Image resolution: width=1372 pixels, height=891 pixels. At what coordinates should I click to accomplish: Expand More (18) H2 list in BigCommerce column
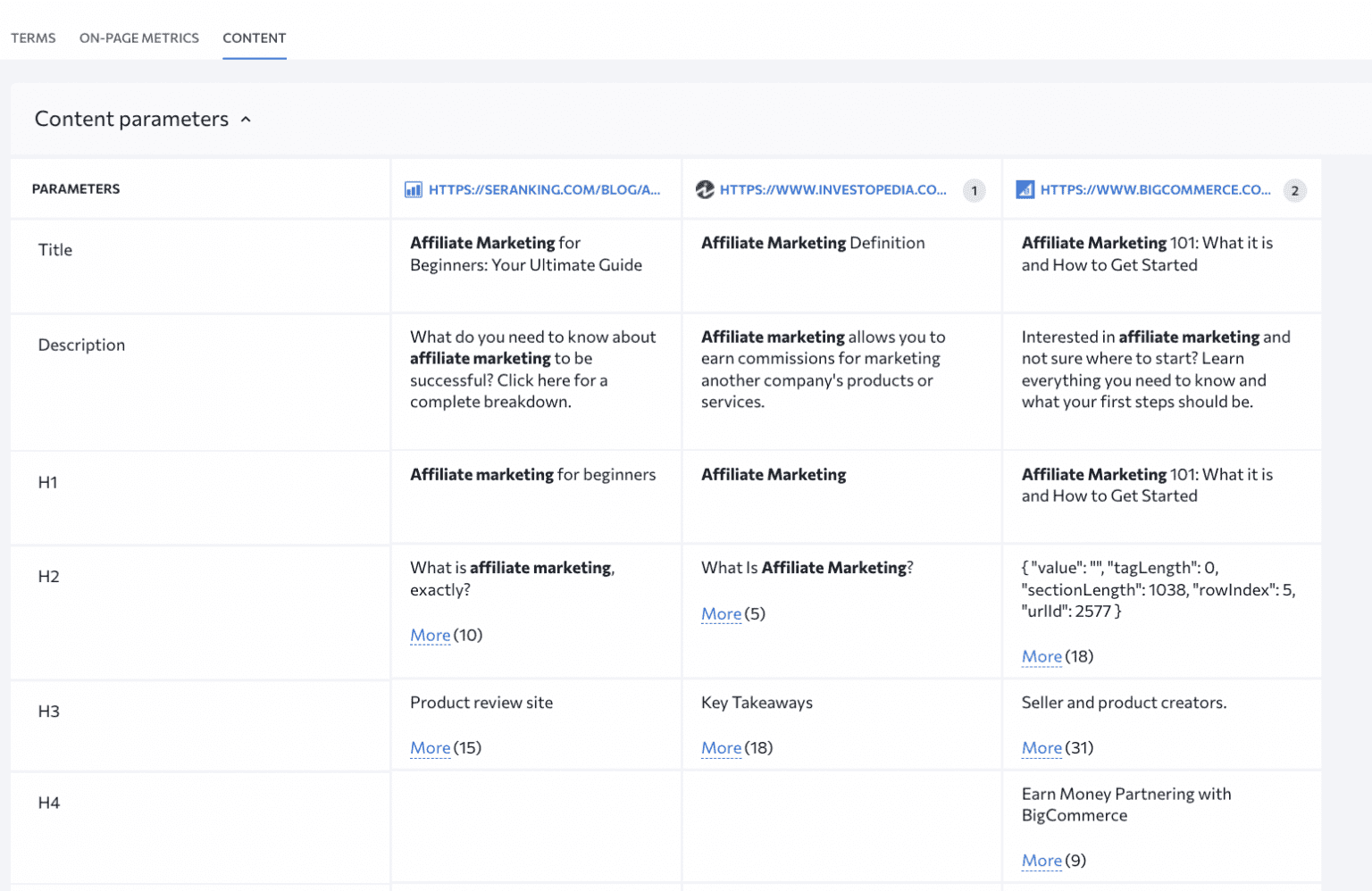pos(1042,656)
